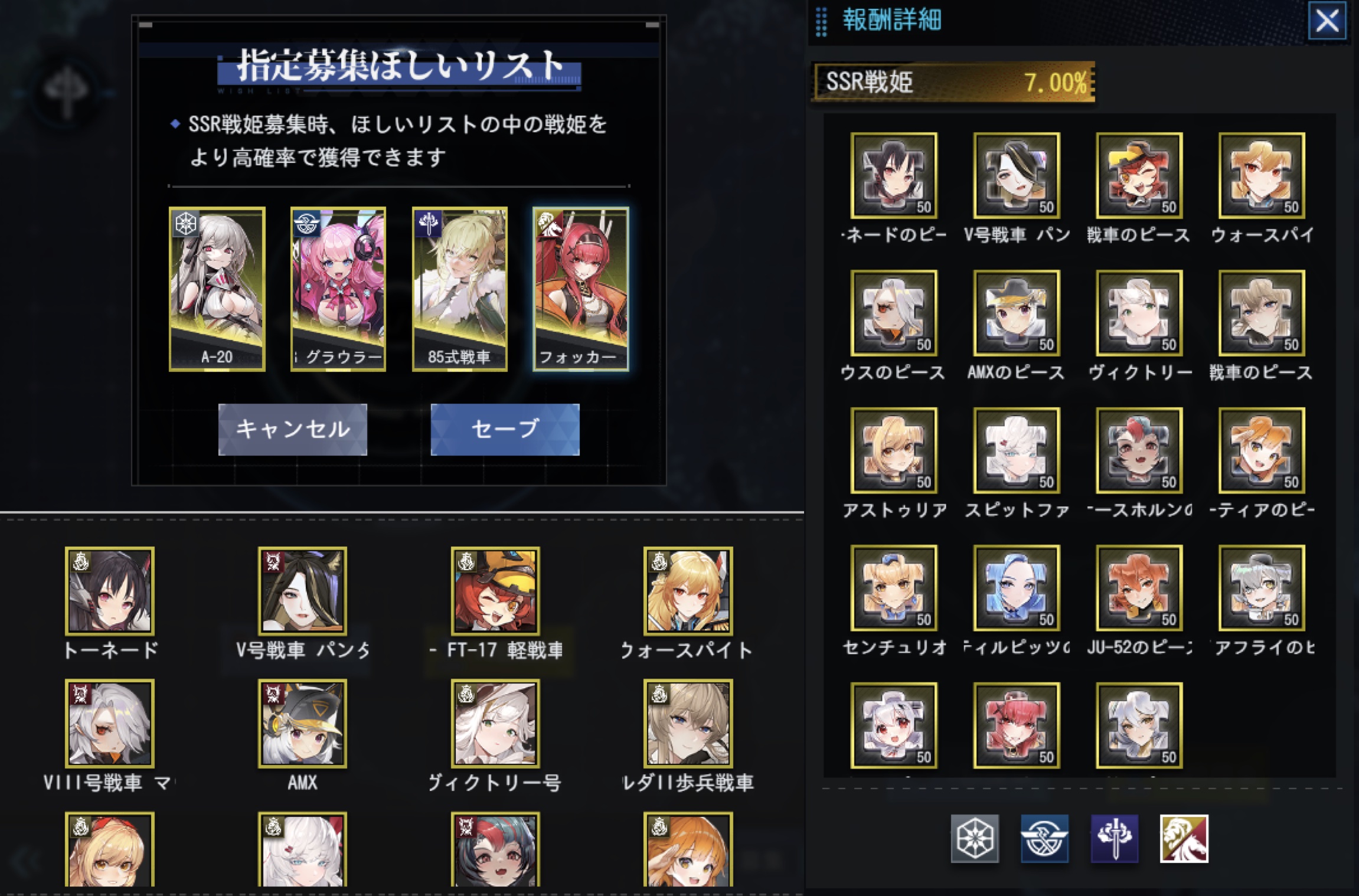Select the purple sword faction filter icon
Screen dimensions: 1359x896
tap(1114, 839)
